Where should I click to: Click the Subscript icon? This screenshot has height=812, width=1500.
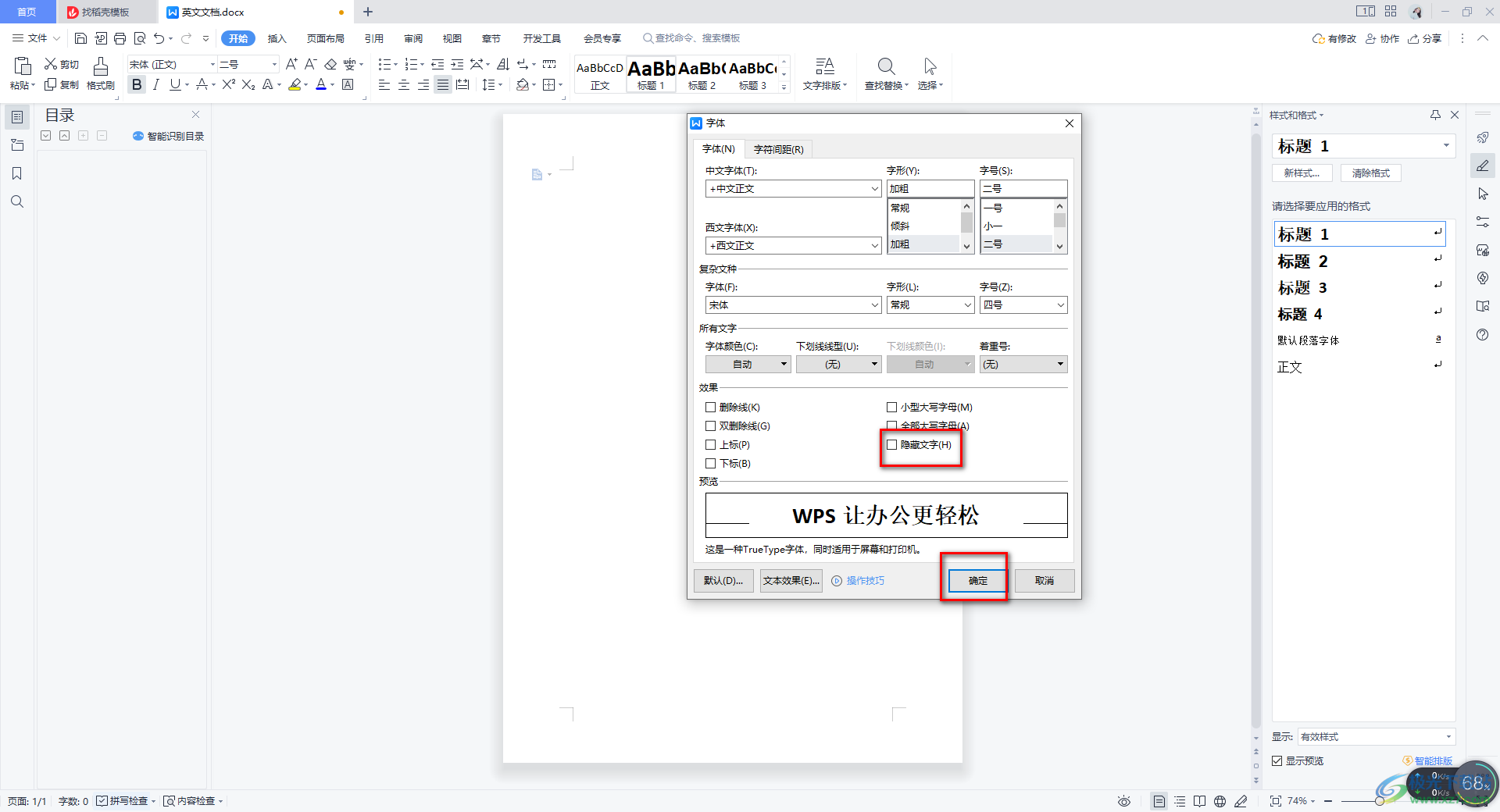point(248,84)
